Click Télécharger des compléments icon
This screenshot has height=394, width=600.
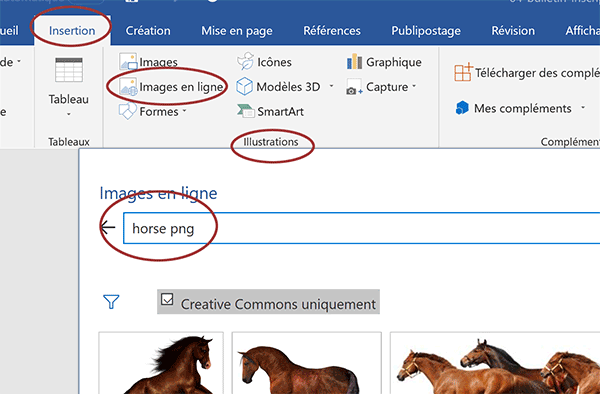pos(463,72)
